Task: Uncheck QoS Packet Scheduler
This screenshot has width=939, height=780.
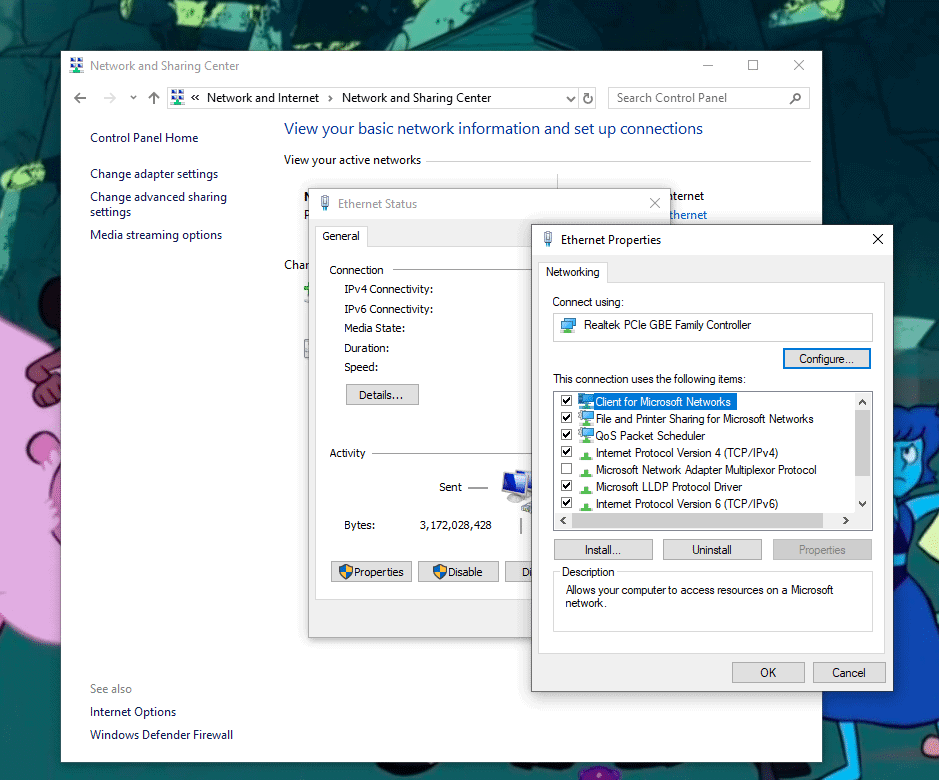Action: (x=567, y=434)
